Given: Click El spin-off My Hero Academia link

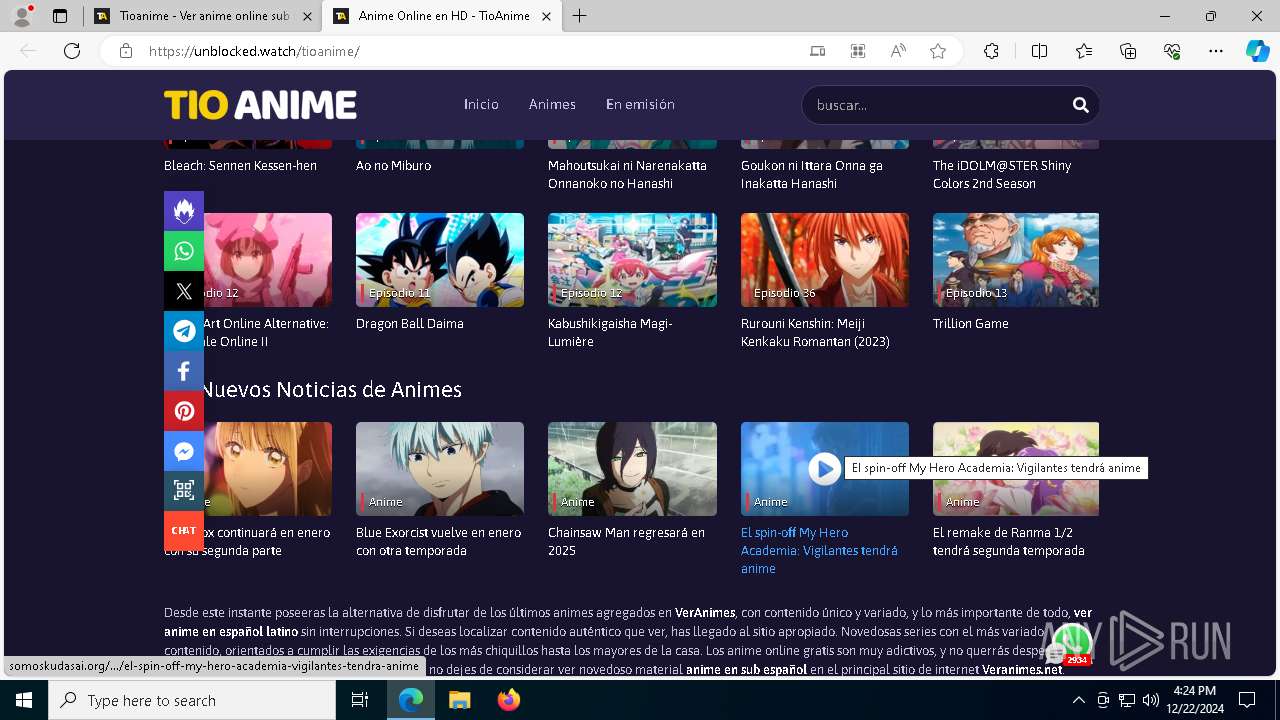Looking at the screenshot, I should 819,551.
